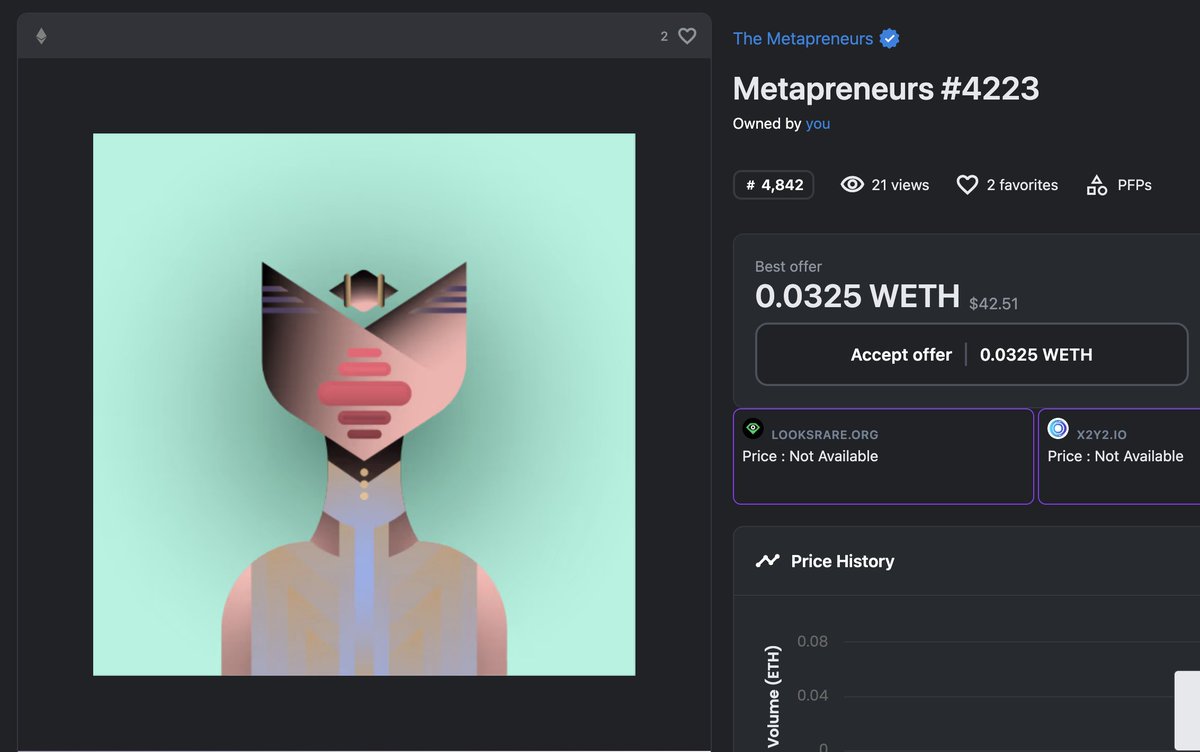Click the Volume (ETH) axis label
The image size is (1200, 752).
(x=773, y=697)
